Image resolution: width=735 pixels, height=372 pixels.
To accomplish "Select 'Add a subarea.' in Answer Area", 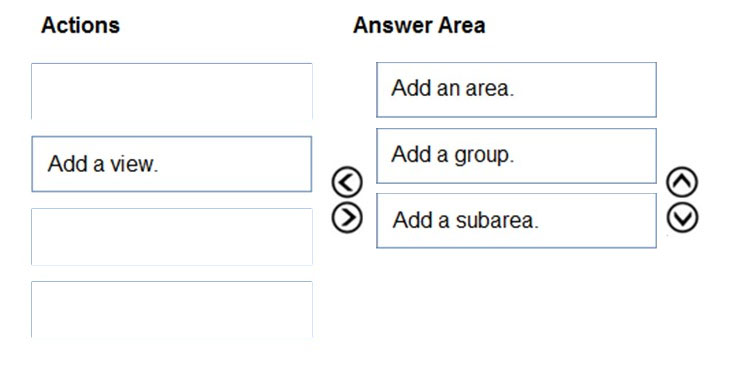I will point(516,221).
